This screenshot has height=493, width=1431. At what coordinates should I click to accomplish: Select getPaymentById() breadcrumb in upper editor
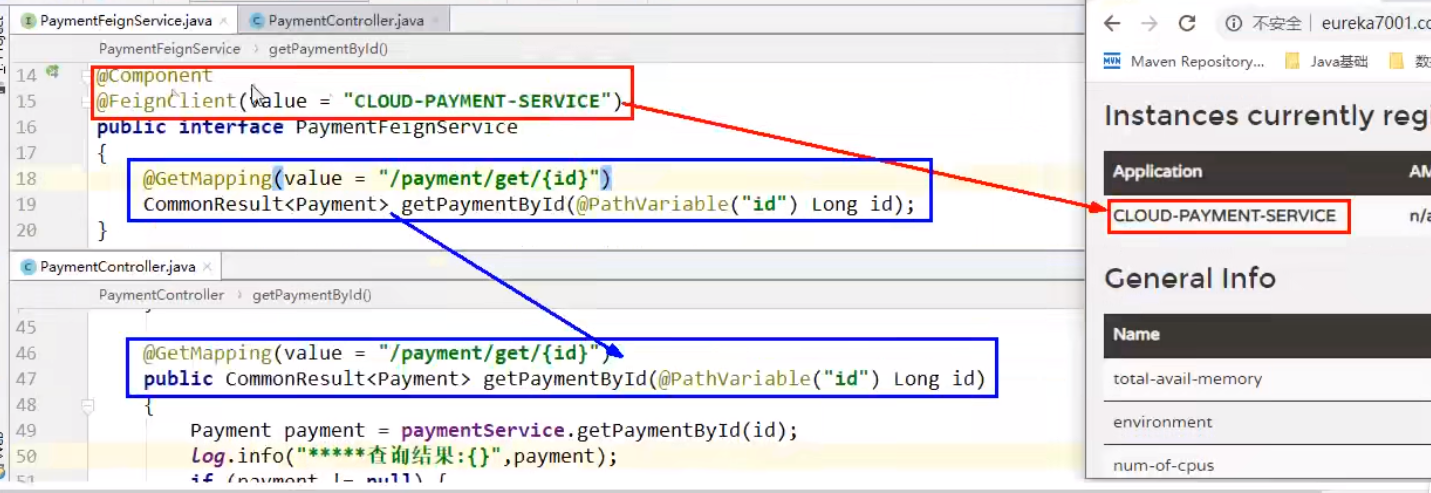click(x=328, y=48)
